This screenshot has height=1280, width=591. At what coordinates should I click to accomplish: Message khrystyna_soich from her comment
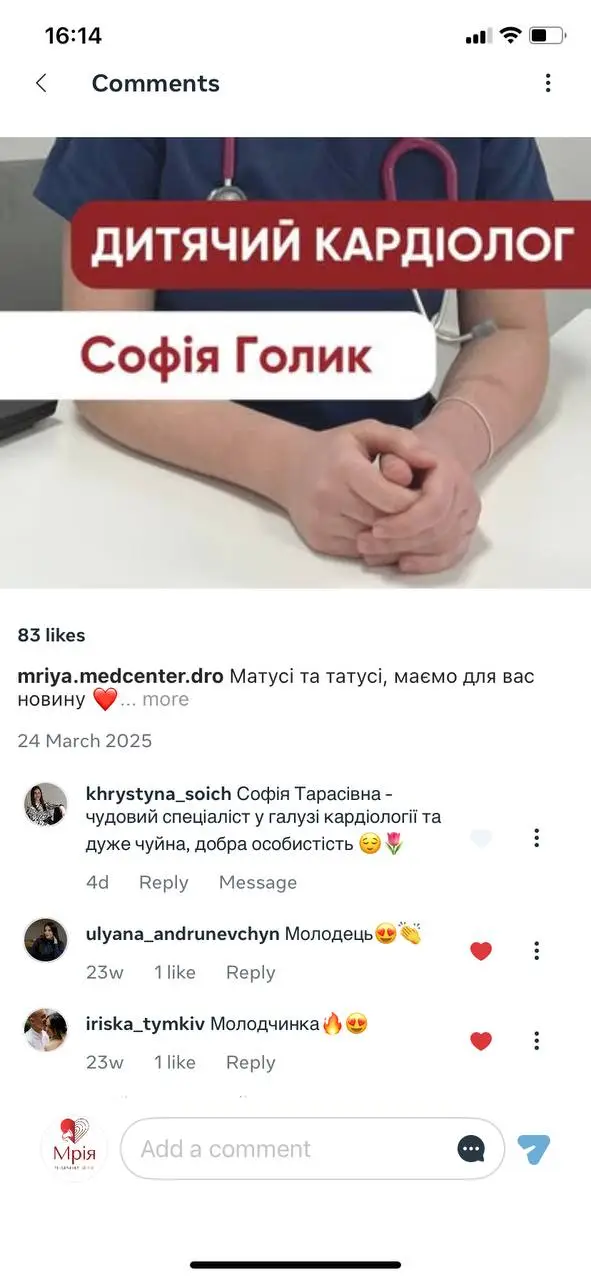point(258,882)
